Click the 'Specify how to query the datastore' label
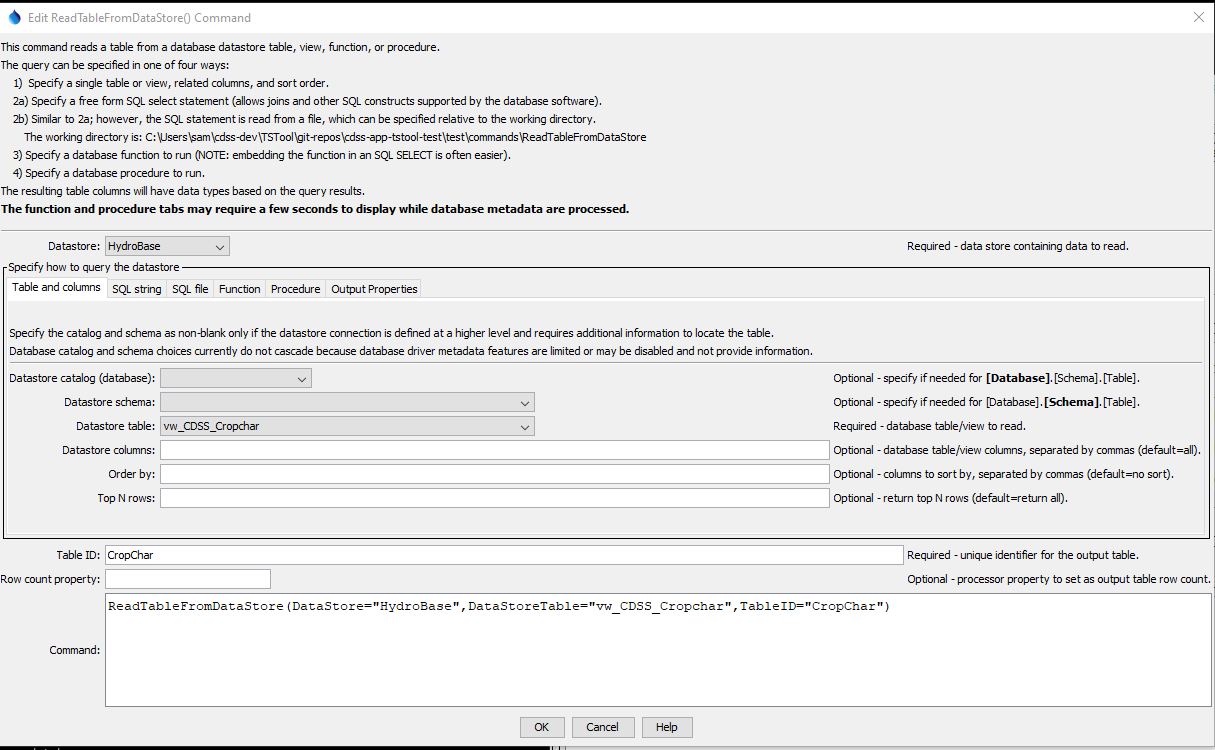Viewport: 1215px width, 750px height. coord(94,267)
